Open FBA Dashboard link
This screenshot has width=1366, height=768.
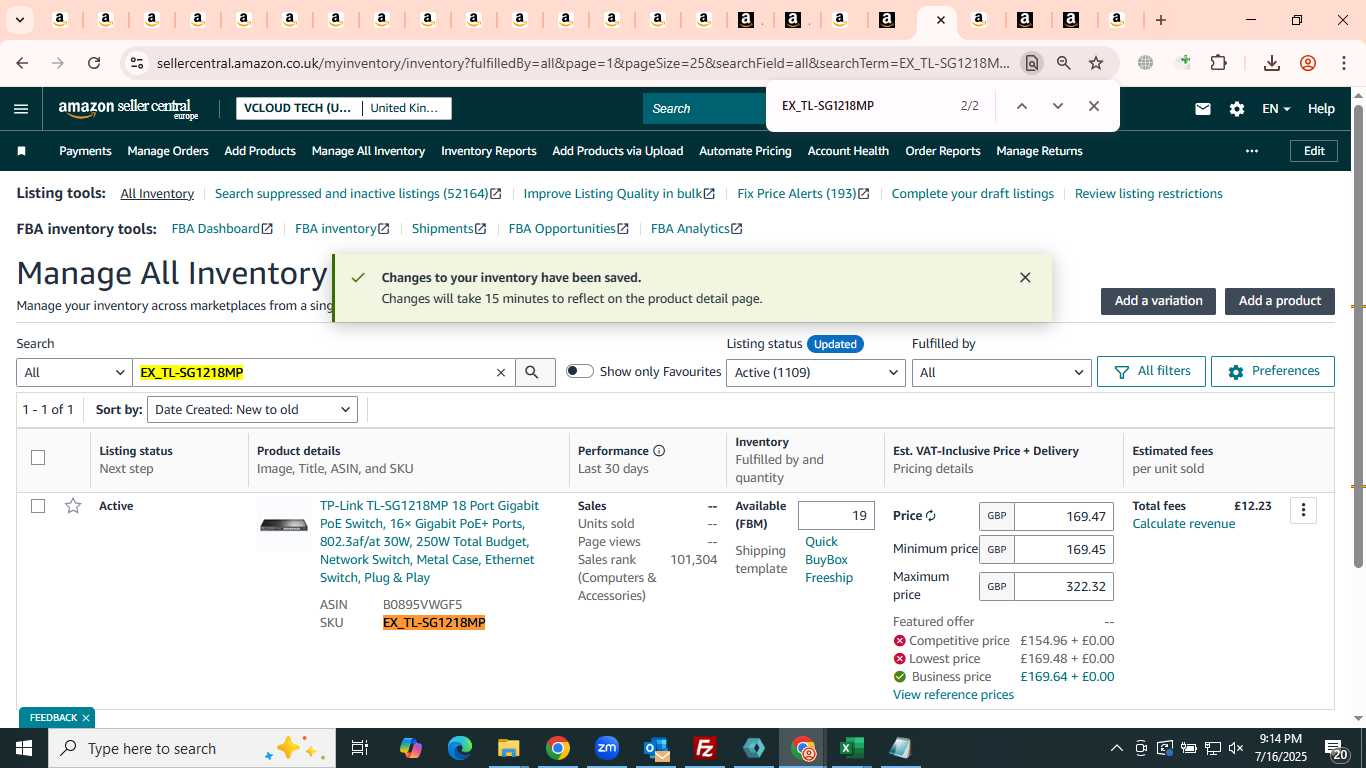222,229
